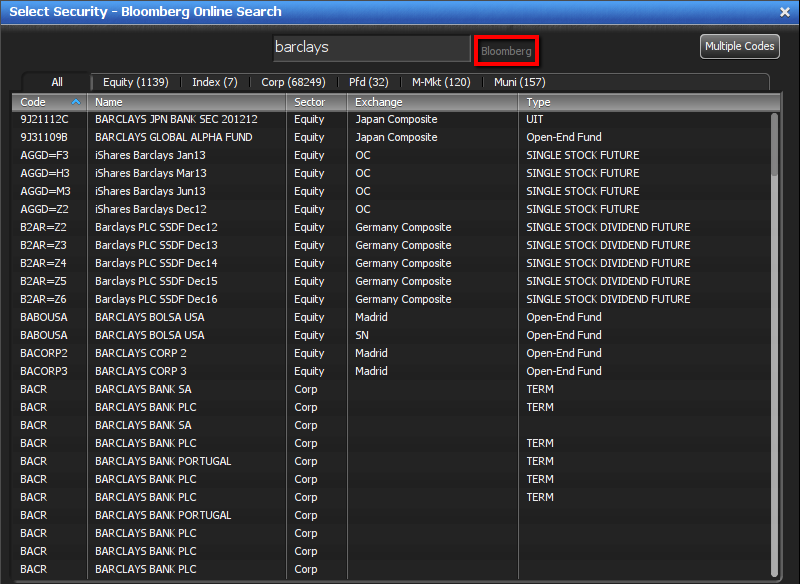Sort by the Name column header
This screenshot has height=584, width=800.
[x=187, y=102]
